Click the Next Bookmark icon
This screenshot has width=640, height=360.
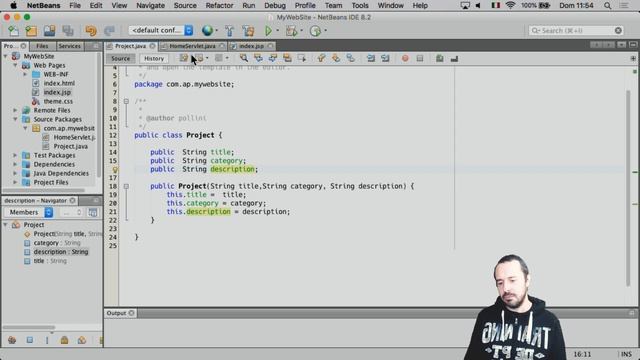coord(336,58)
